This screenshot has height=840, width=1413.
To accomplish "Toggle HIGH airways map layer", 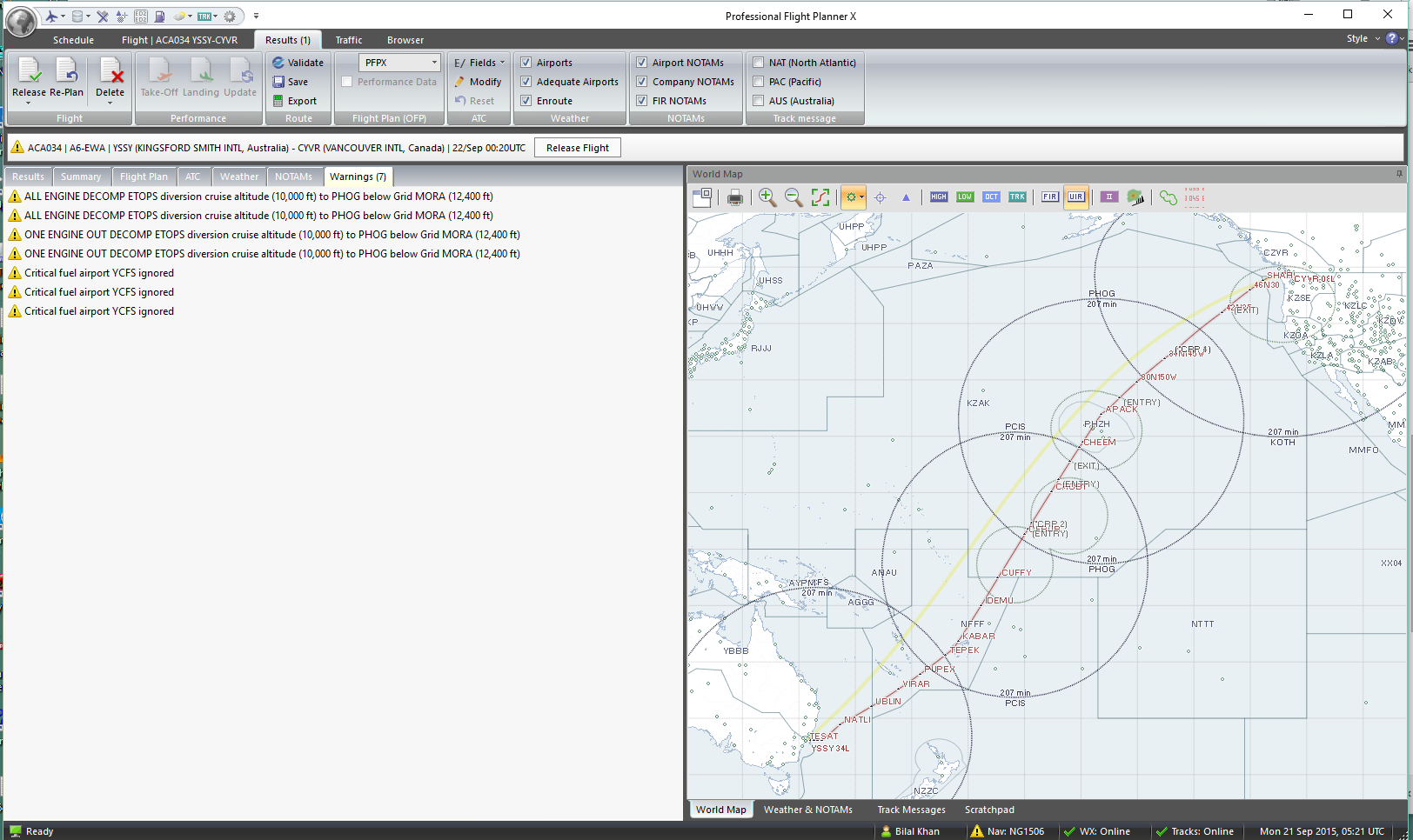I will pos(939,197).
